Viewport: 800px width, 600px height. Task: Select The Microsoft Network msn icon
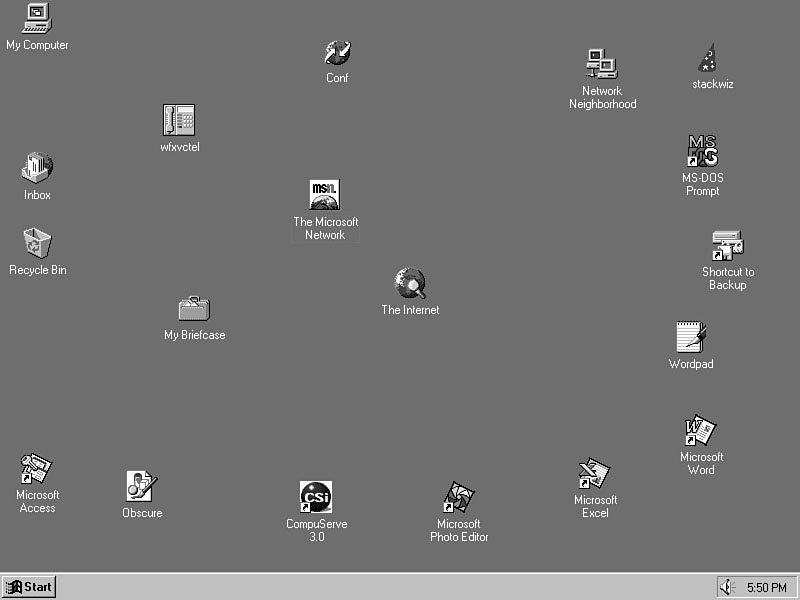[x=324, y=194]
